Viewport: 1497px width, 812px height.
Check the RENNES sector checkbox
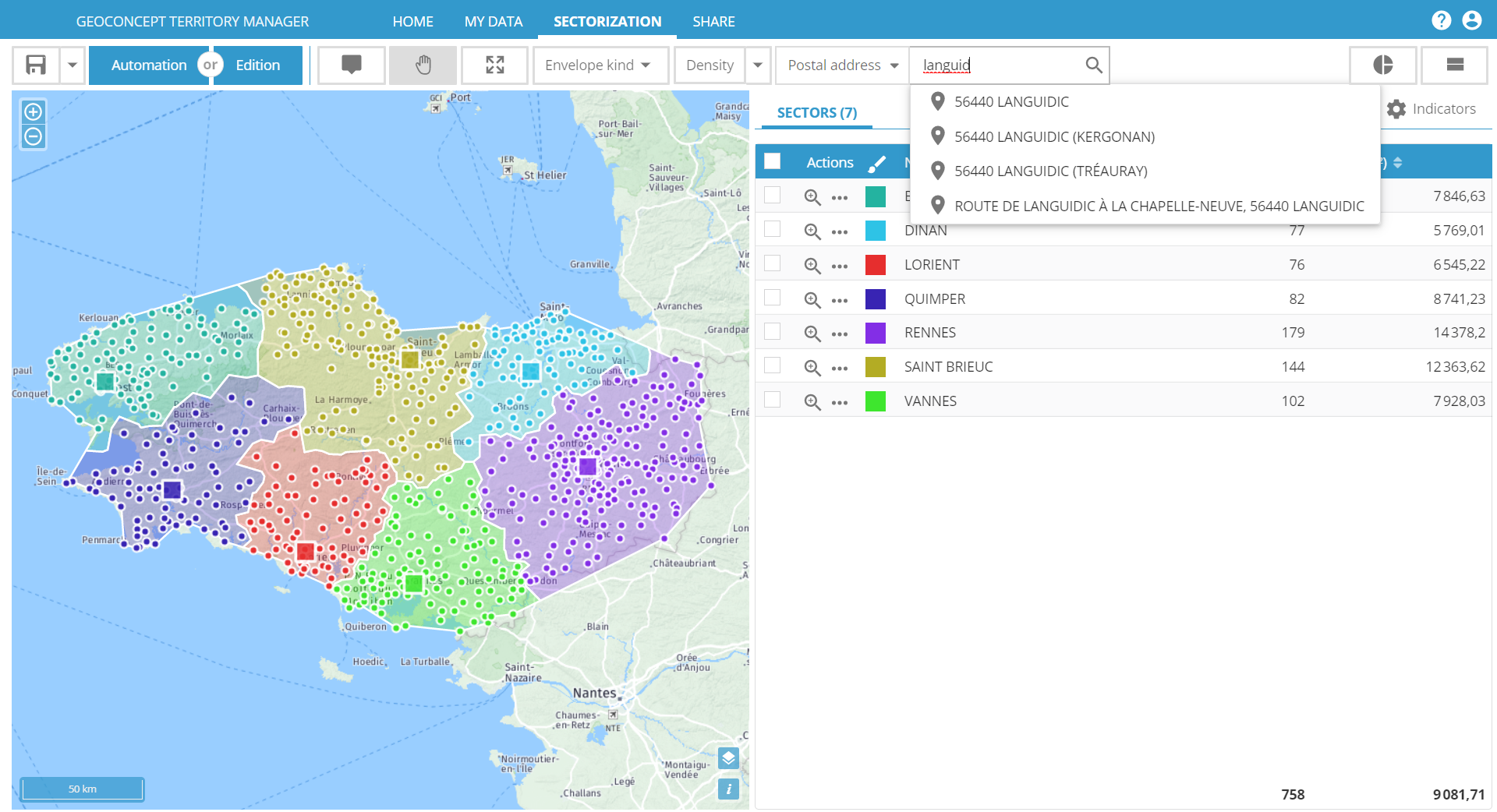pyautogui.click(x=772, y=332)
